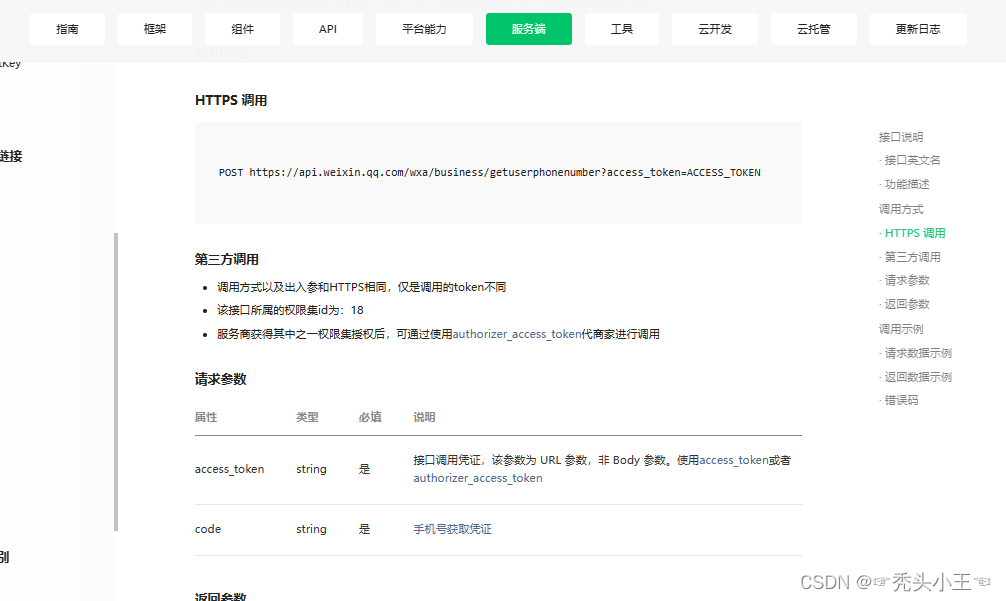The width and height of the screenshot is (1006, 601).
Task: Follow the 手机号获取凭证 link for code parameter
Action: pyautogui.click(x=450, y=528)
